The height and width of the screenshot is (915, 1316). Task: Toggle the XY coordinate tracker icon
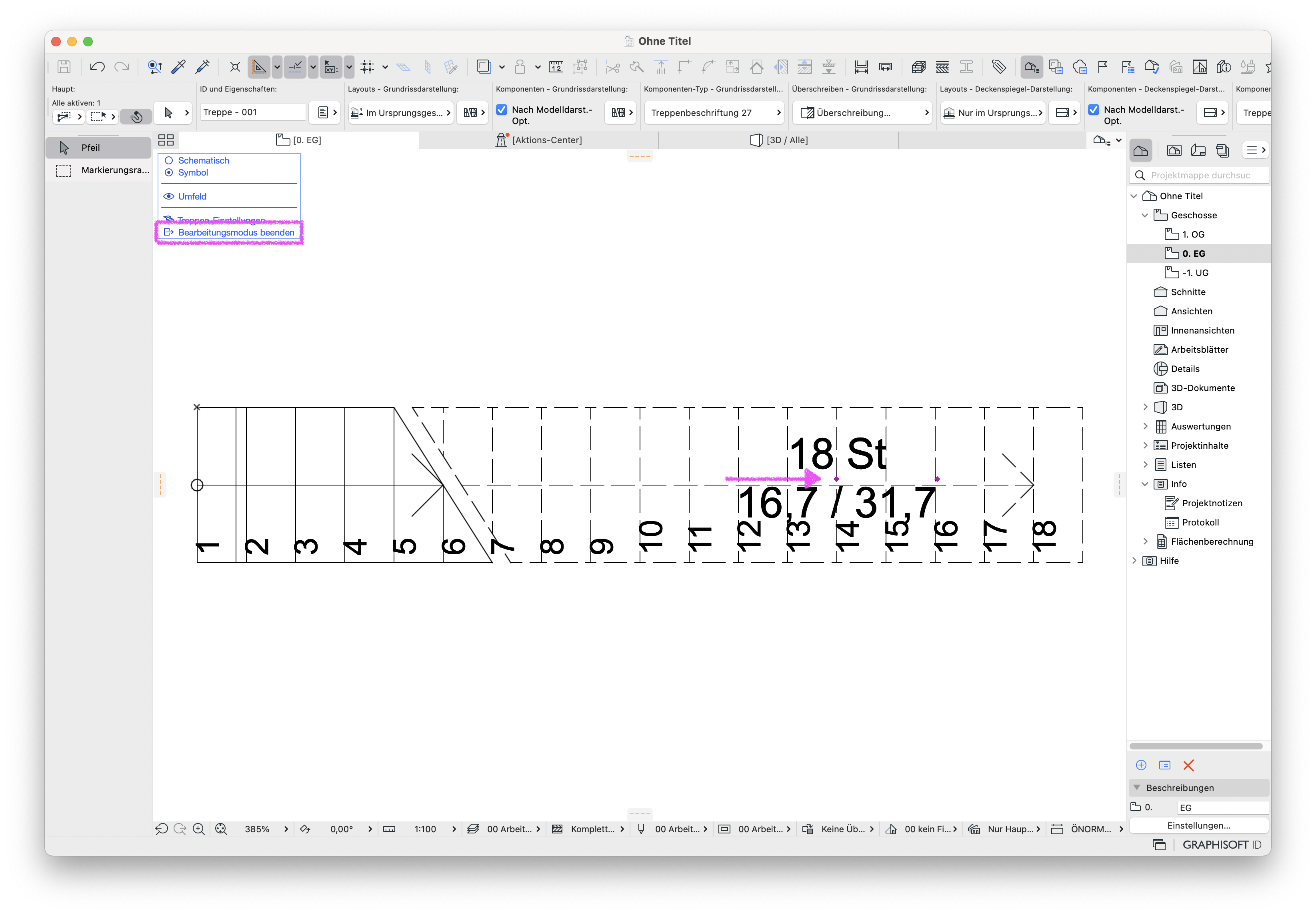(331, 67)
